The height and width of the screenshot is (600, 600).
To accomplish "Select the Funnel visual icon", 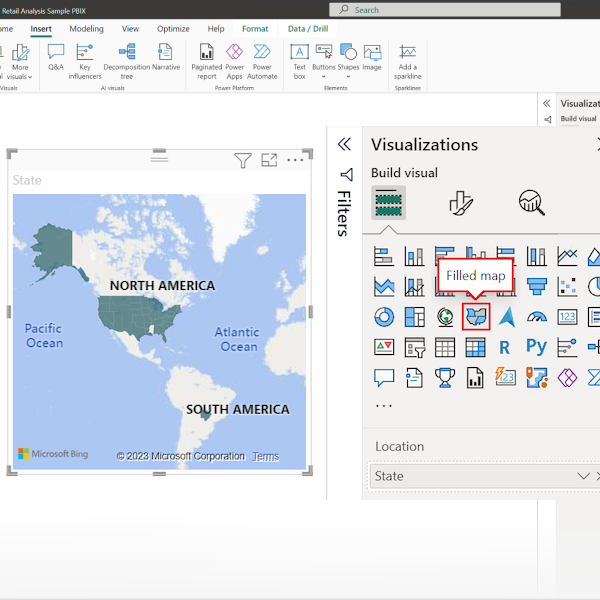I will [x=537, y=287].
